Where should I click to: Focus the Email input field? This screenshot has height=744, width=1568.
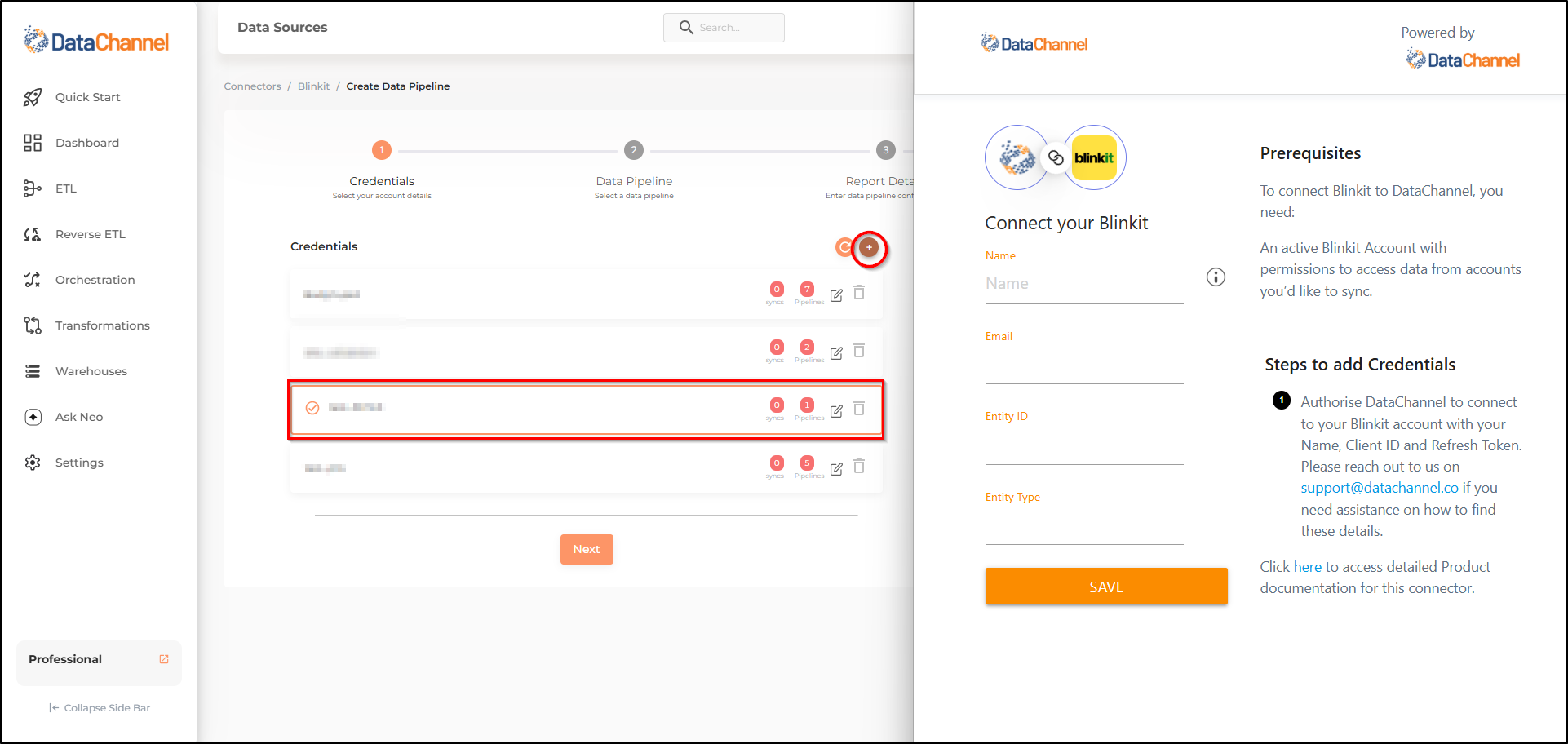click(x=1084, y=365)
